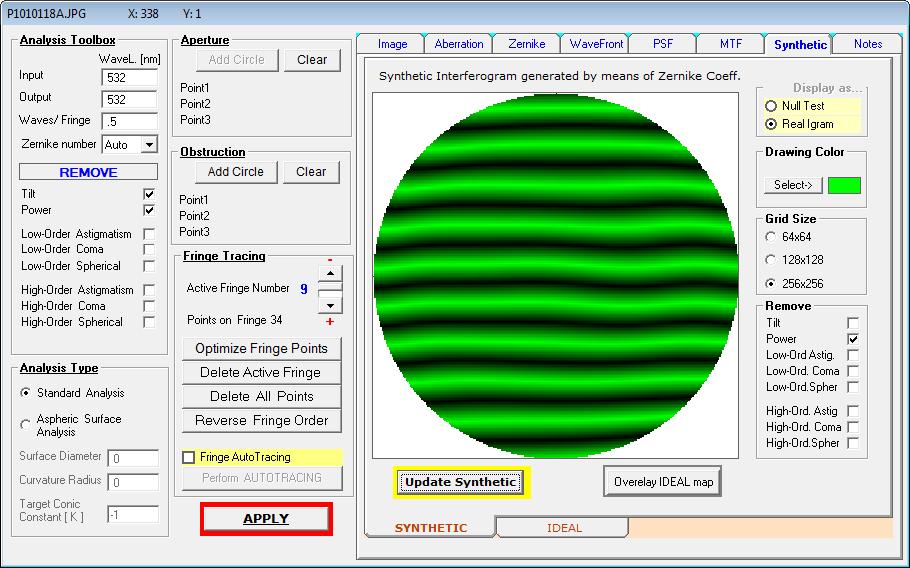
Task: Choose Null Test display mode
Action: pyautogui.click(x=771, y=106)
